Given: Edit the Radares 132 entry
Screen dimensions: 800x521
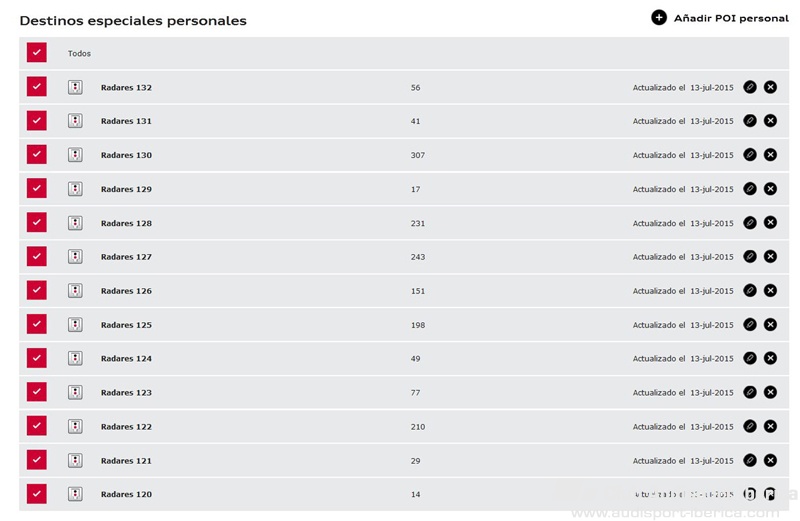Looking at the screenshot, I should click(x=749, y=87).
